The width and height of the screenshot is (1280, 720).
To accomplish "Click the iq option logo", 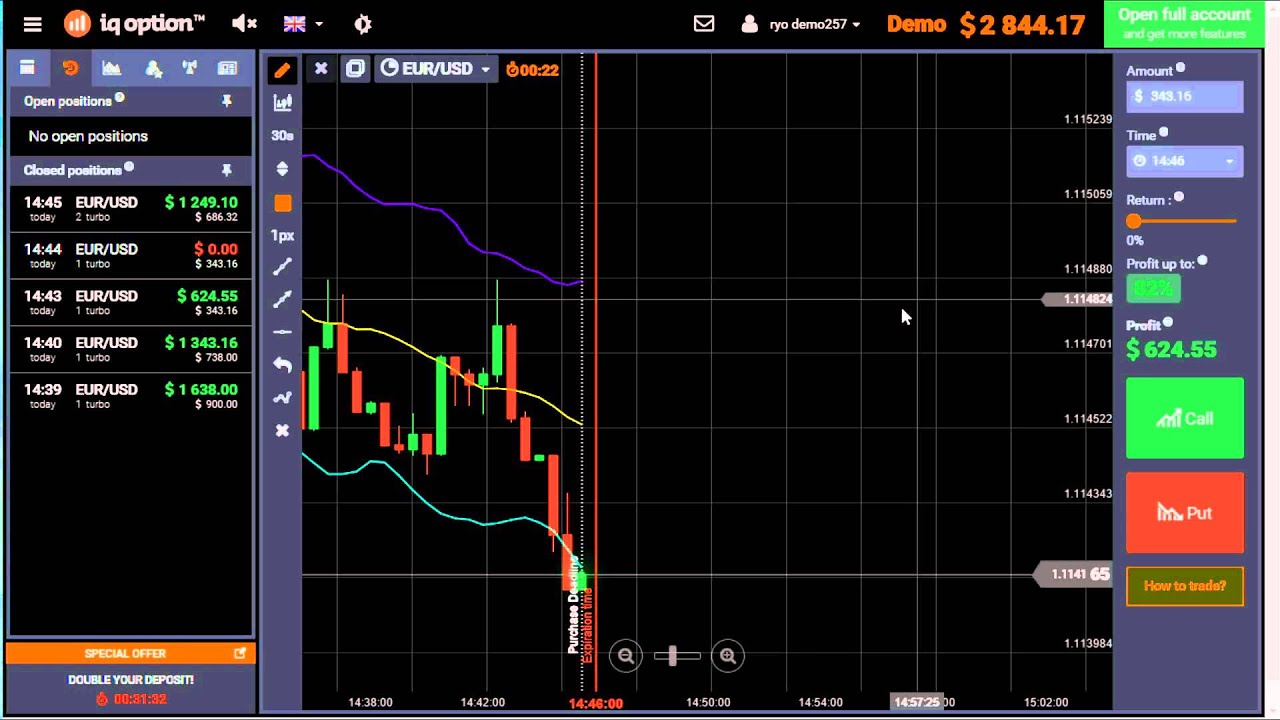I will 134,23.
